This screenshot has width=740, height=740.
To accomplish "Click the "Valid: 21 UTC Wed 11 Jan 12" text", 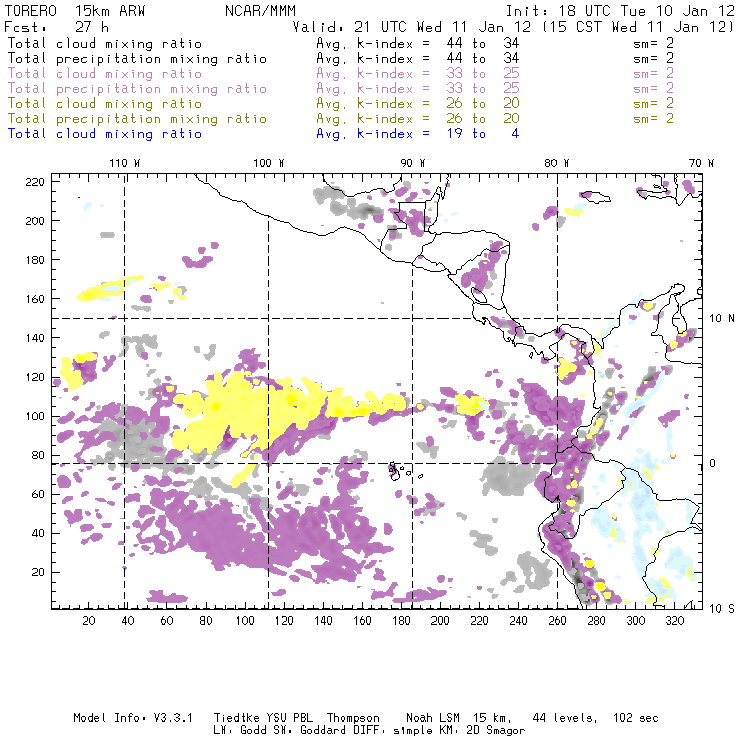I will 412,27.
